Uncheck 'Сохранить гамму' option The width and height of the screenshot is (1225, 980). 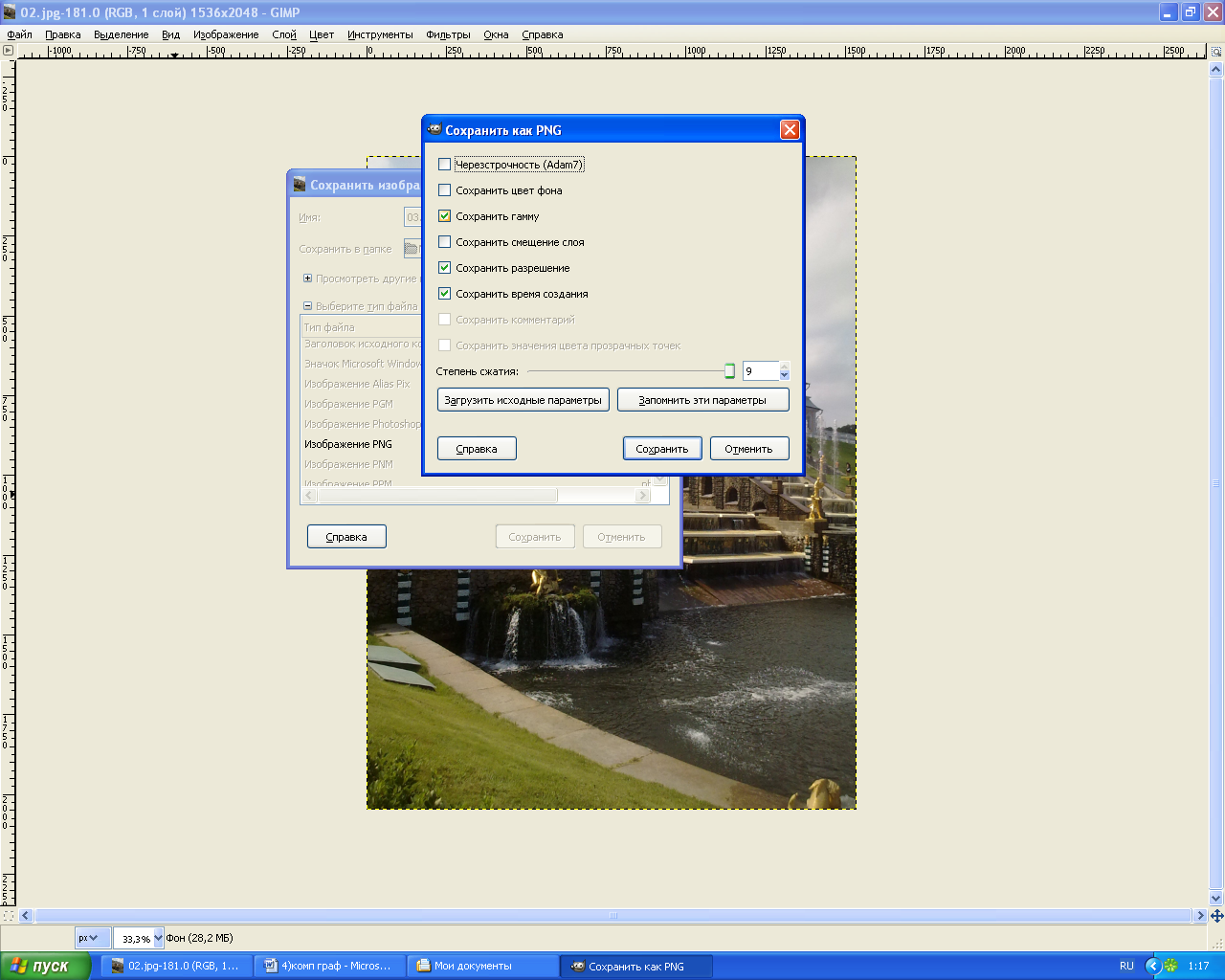pyautogui.click(x=444, y=216)
